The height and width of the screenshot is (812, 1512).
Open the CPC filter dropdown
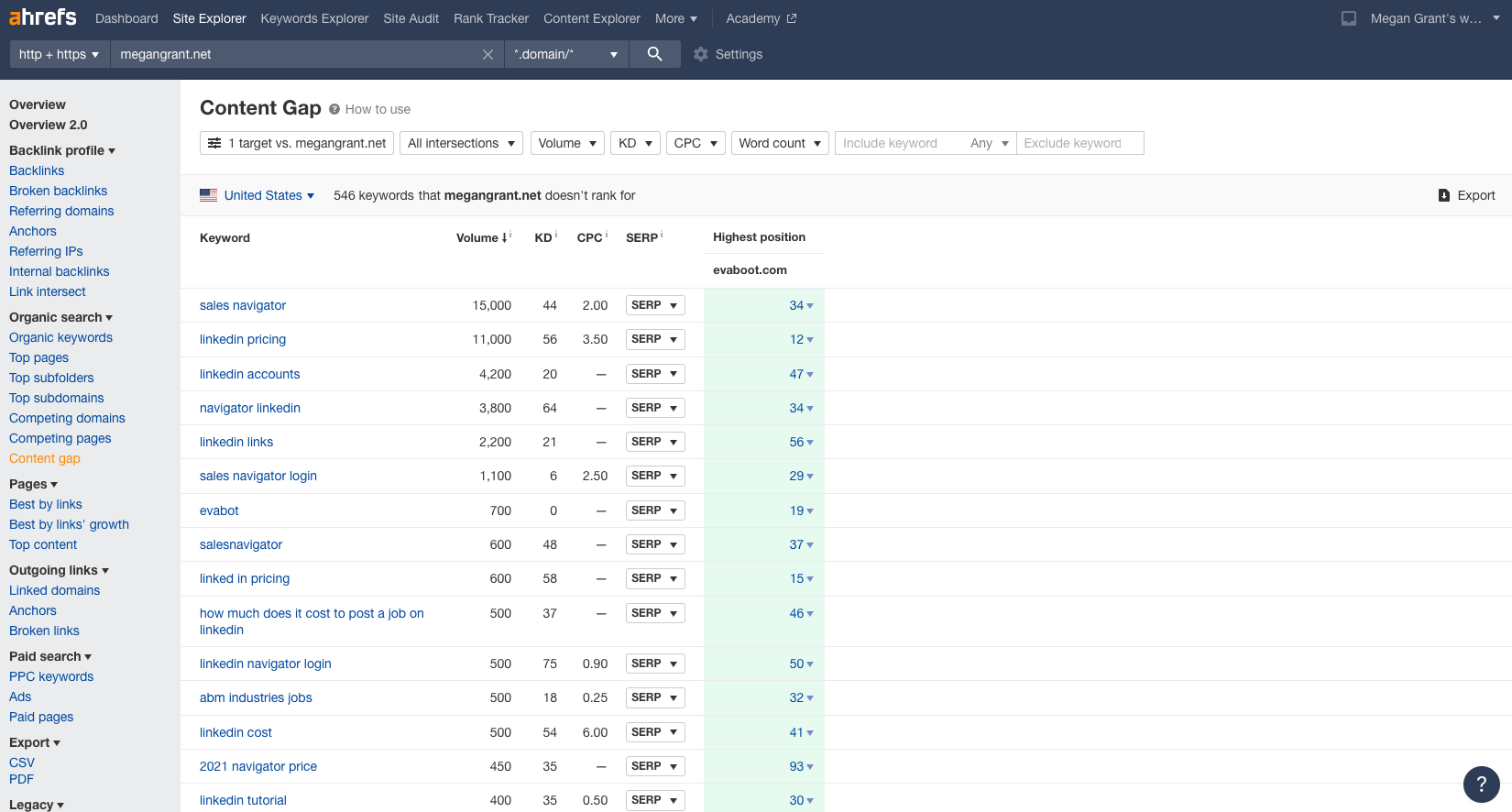(x=696, y=143)
